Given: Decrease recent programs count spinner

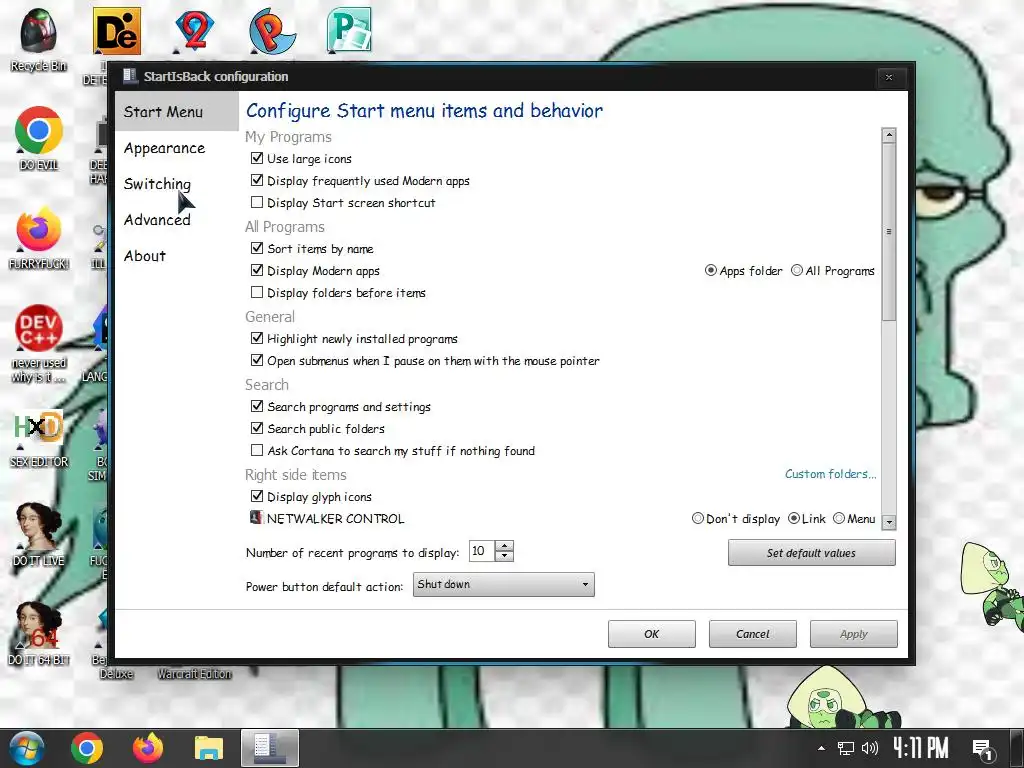Looking at the screenshot, I should pyautogui.click(x=504, y=556).
